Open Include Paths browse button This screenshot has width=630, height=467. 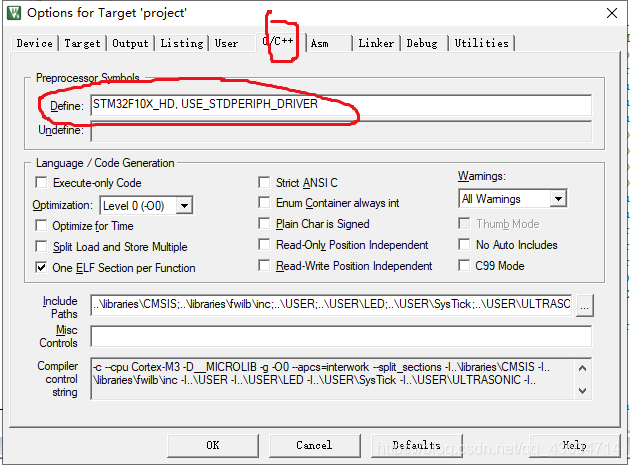click(x=585, y=305)
